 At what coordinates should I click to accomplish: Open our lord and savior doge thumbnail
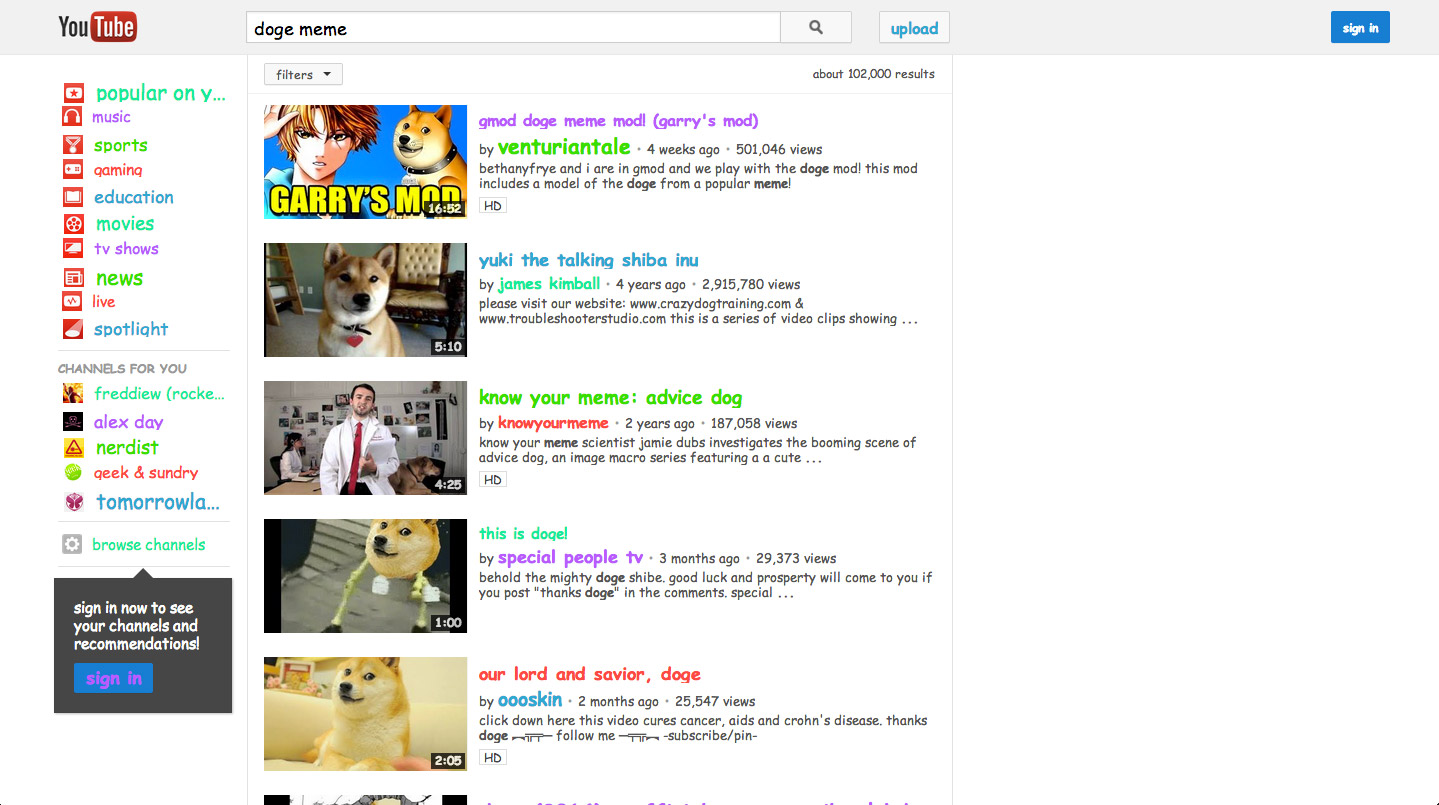365,714
